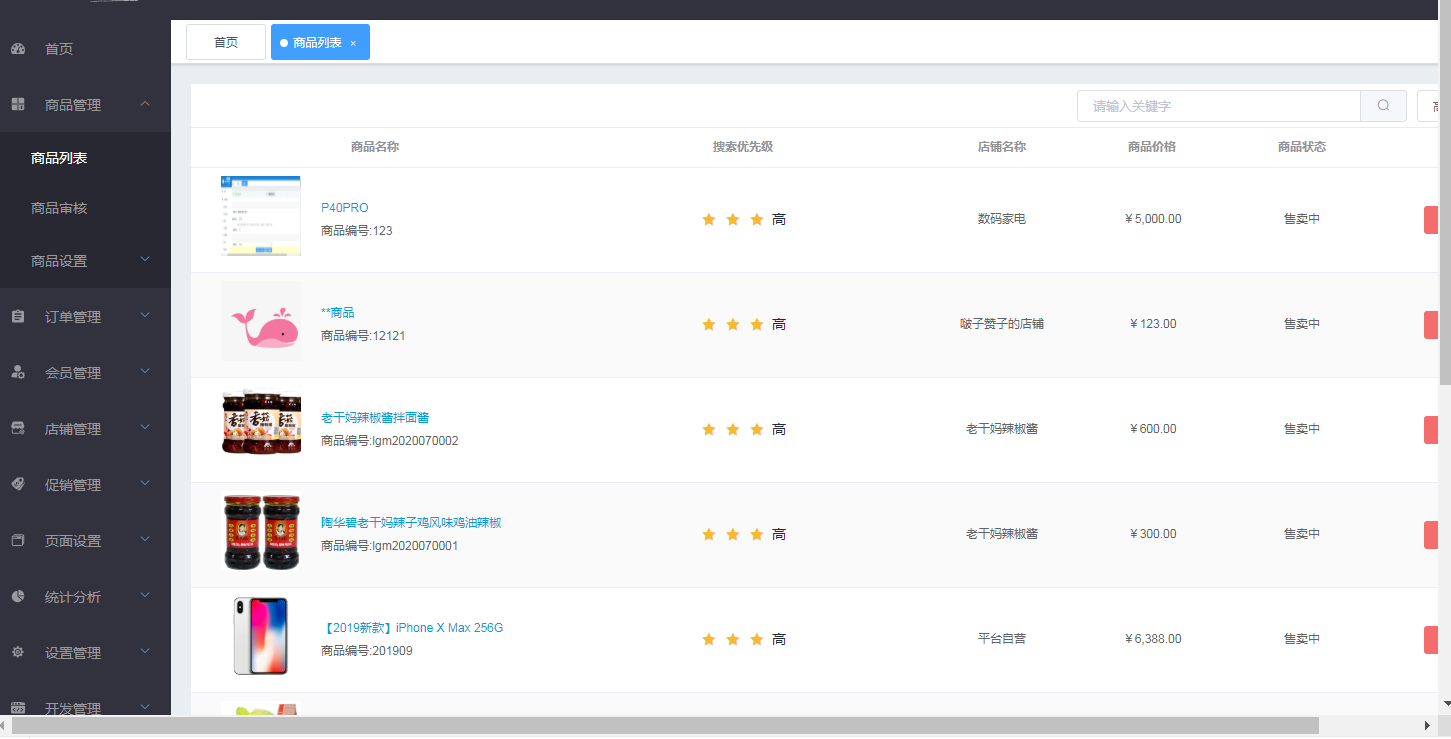Switch to the 首页 tab
1451x739 pixels.
(226, 43)
